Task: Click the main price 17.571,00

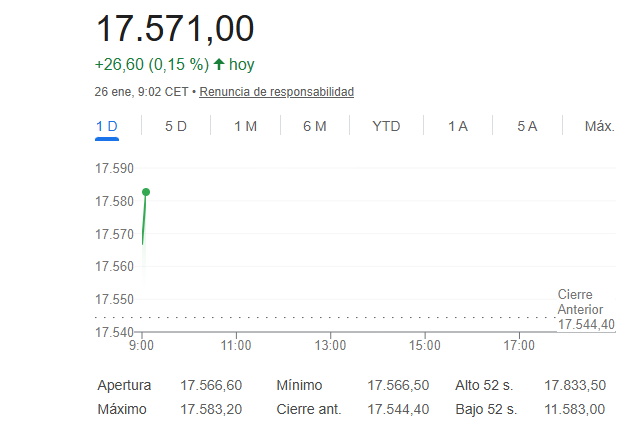Action: tap(175, 28)
